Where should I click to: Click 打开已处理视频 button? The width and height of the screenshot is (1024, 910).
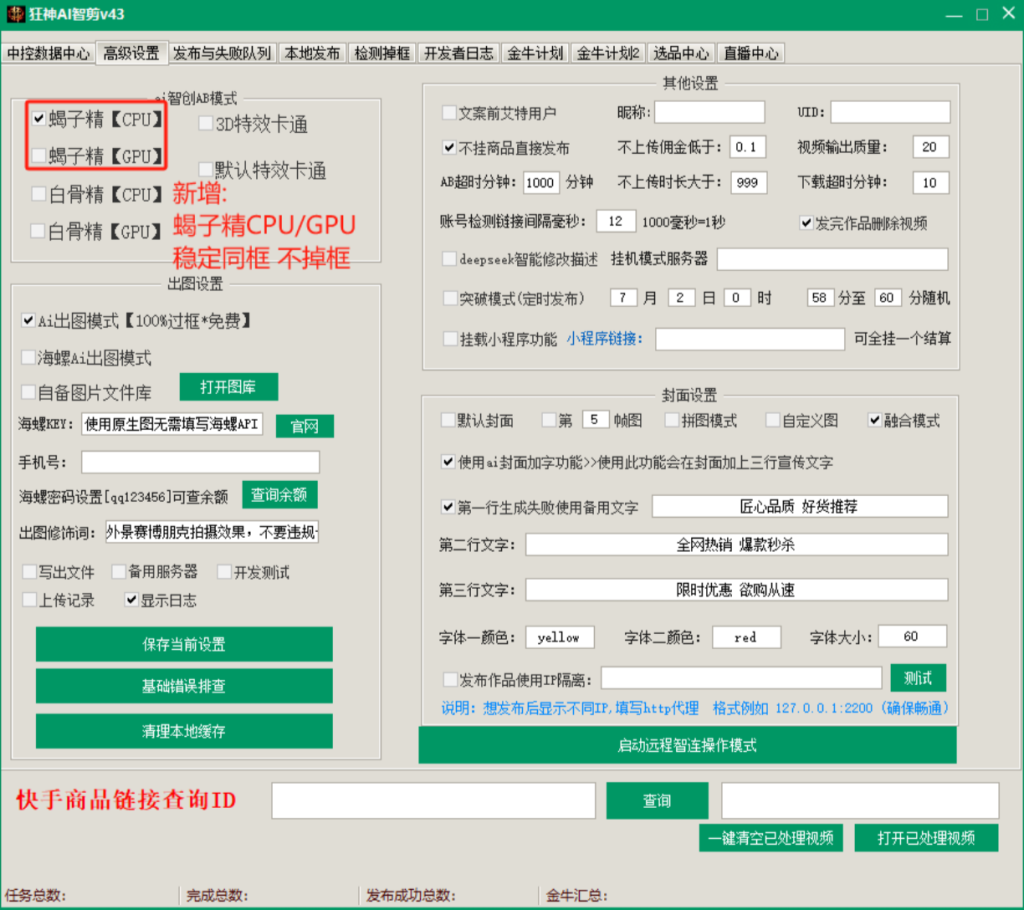[926, 838]
